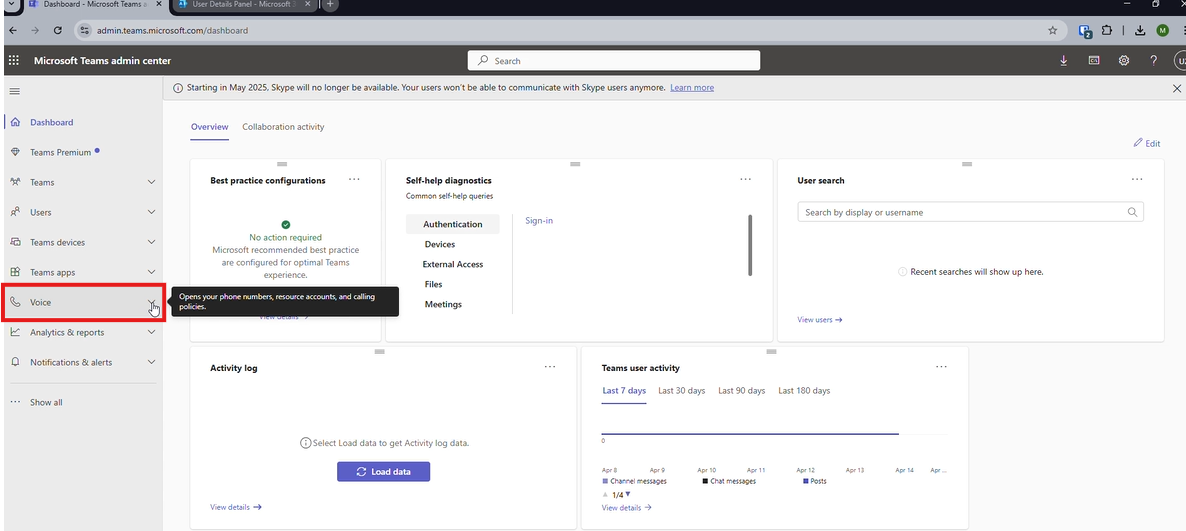Open View details in Activity log card
Viewport: 1186px width, 531px height.
coord(236,508)
